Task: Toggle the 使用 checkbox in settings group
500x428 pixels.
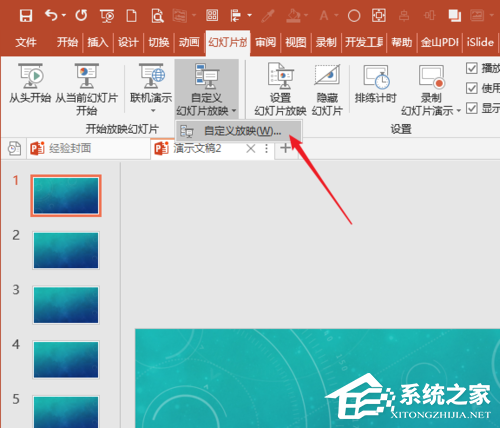Action: [x=472, y=88]
